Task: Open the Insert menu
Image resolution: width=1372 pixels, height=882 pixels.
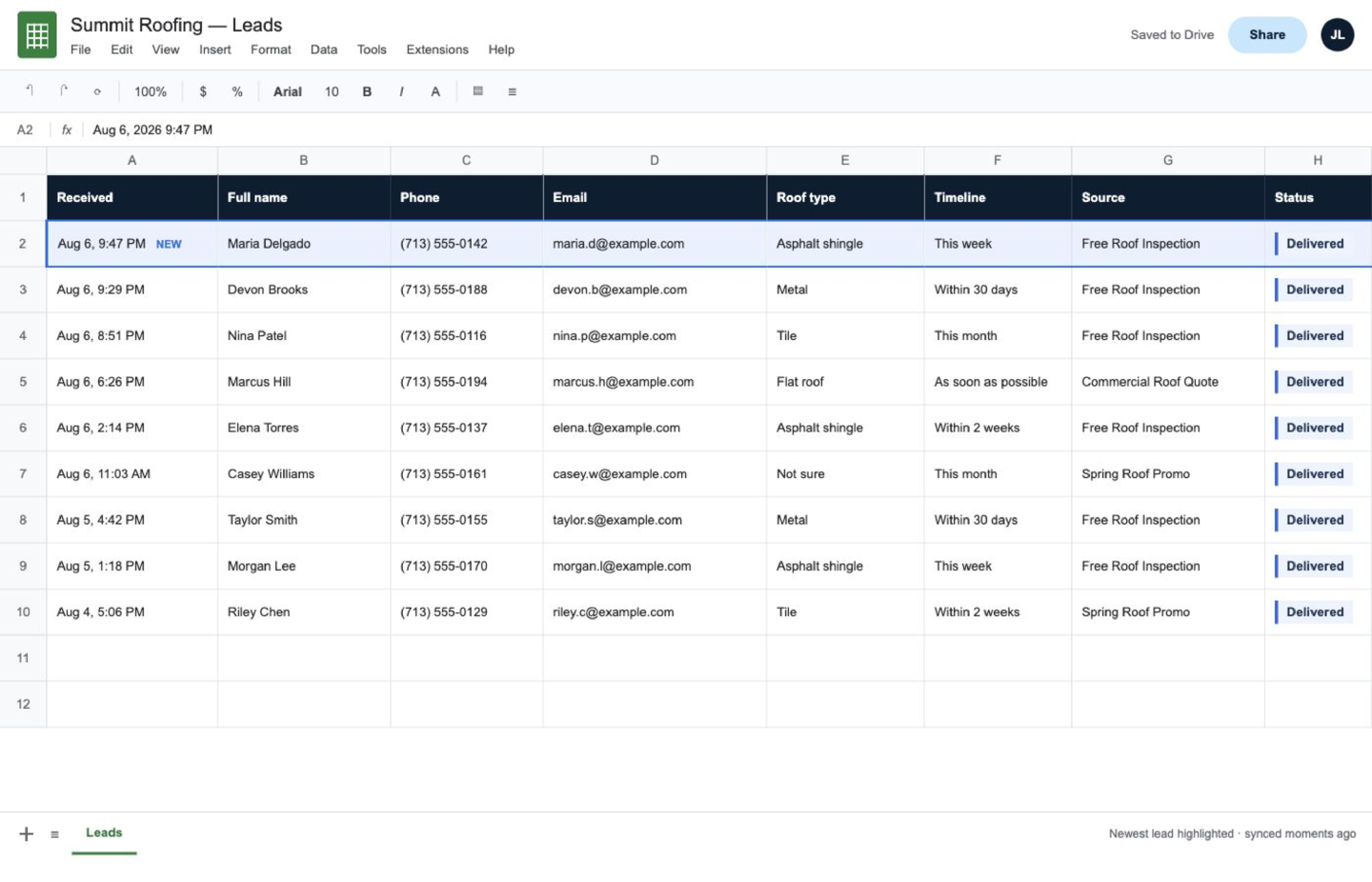Action: [x=215, y=50]
